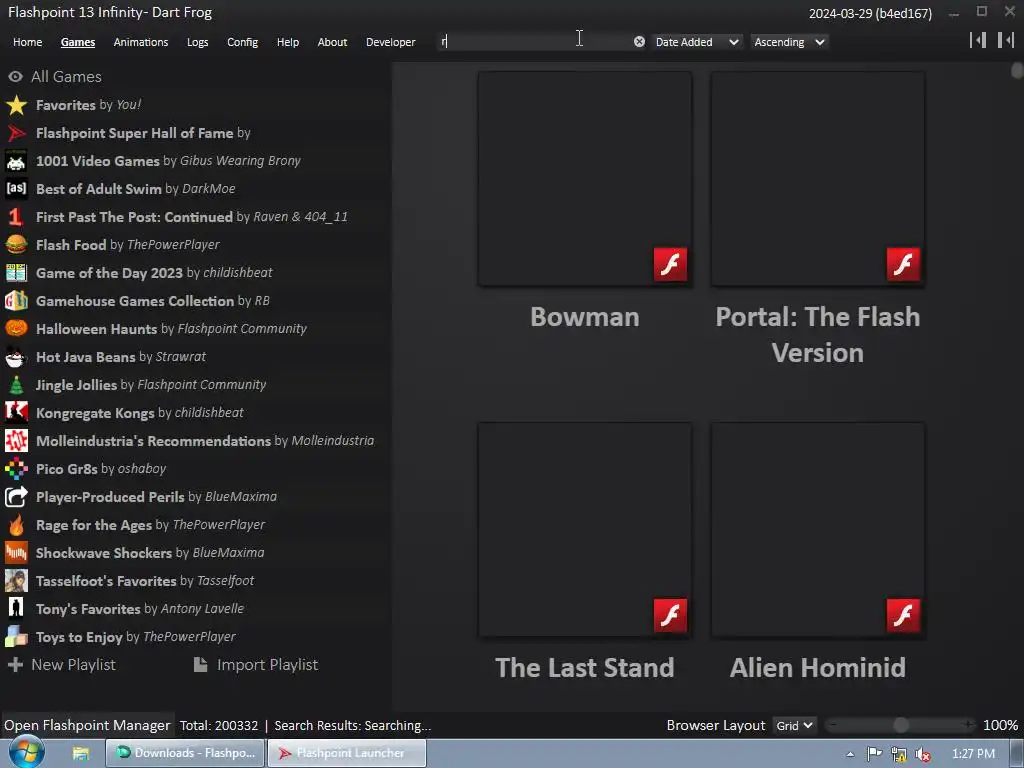Open the Browser Layout Grid dropdown
This screenshot has width=1024, height=768.
pos(793,726)
